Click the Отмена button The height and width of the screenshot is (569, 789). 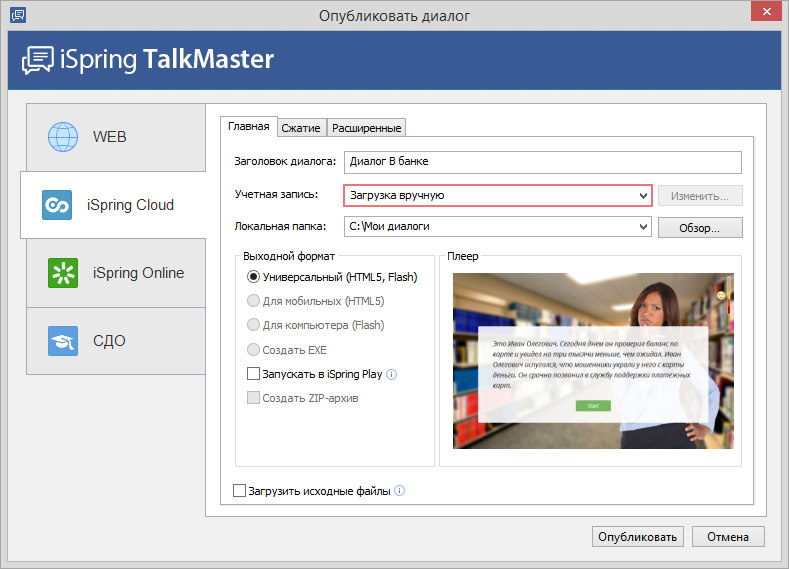point(728,537)
